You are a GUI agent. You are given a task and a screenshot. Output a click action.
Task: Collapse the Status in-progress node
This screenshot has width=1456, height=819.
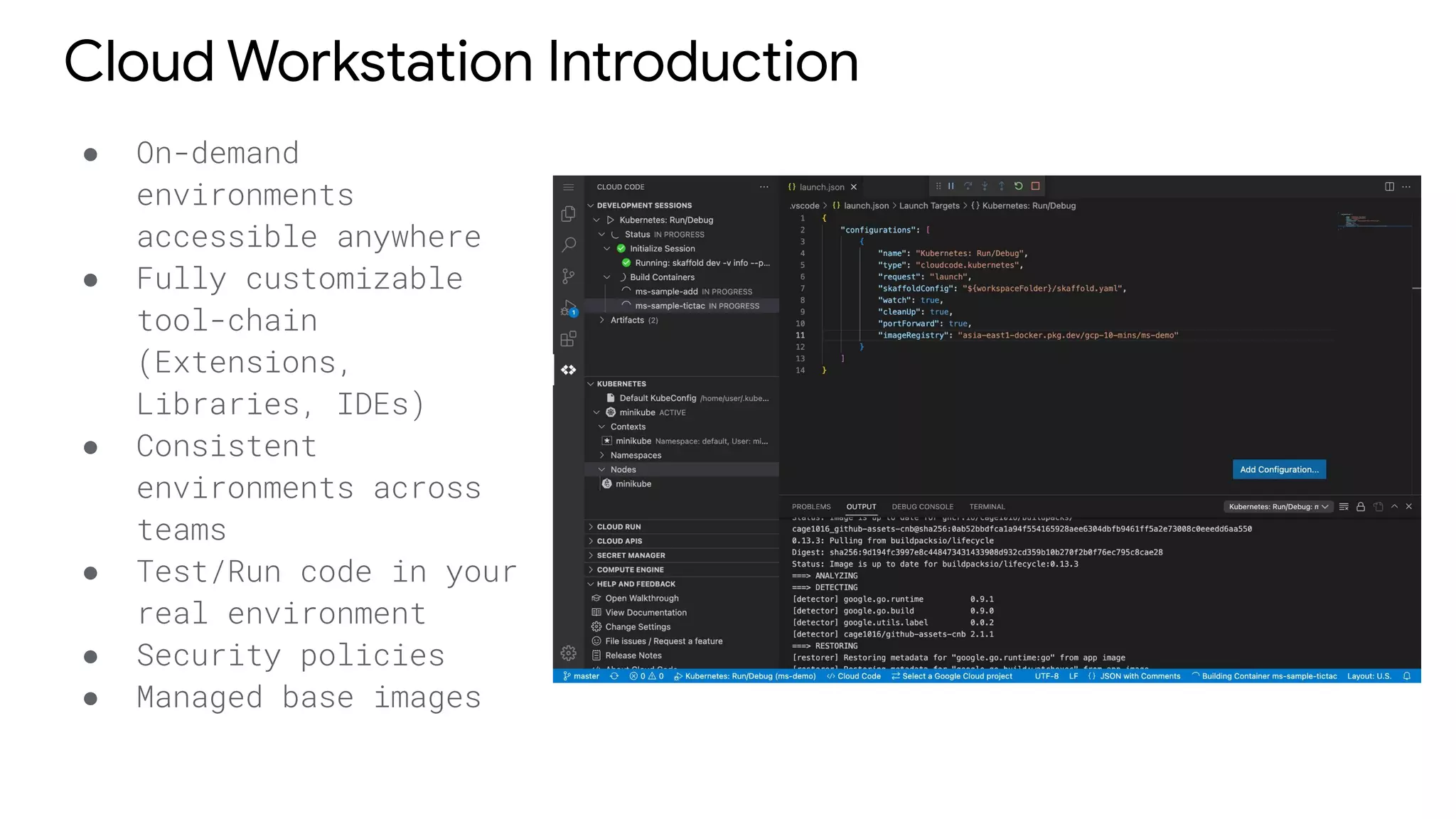point(602,234)
